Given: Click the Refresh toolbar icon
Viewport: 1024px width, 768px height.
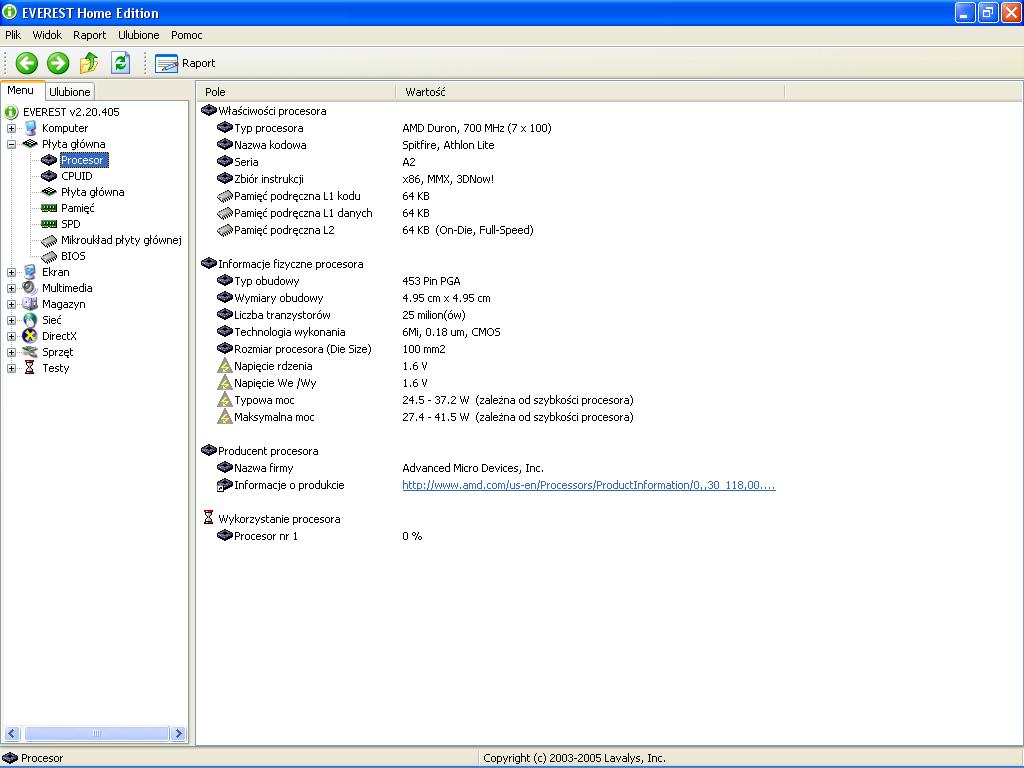Looking at the screenshot, I should pos(121,63).
